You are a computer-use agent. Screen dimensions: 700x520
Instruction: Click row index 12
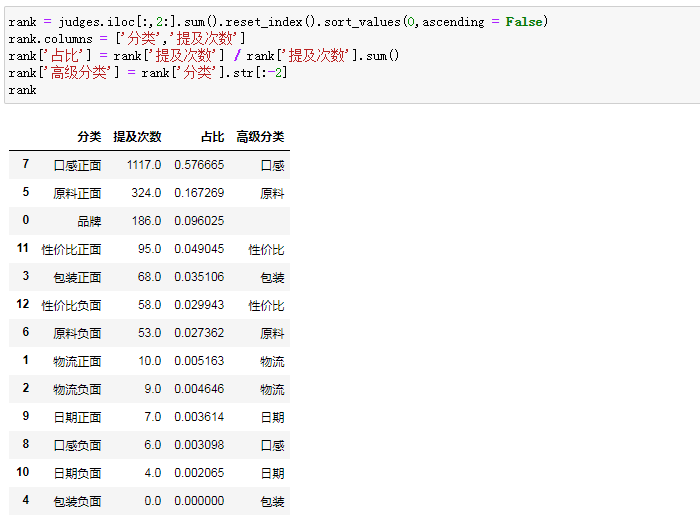click(23, 304)
